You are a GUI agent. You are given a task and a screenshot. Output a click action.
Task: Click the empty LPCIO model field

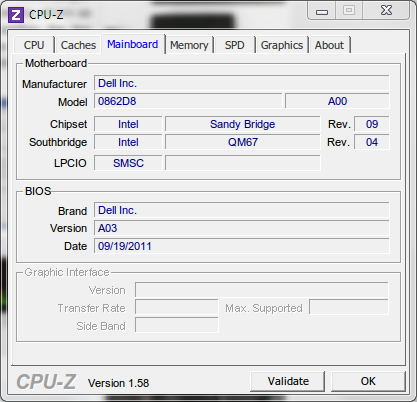click(242, 163)
